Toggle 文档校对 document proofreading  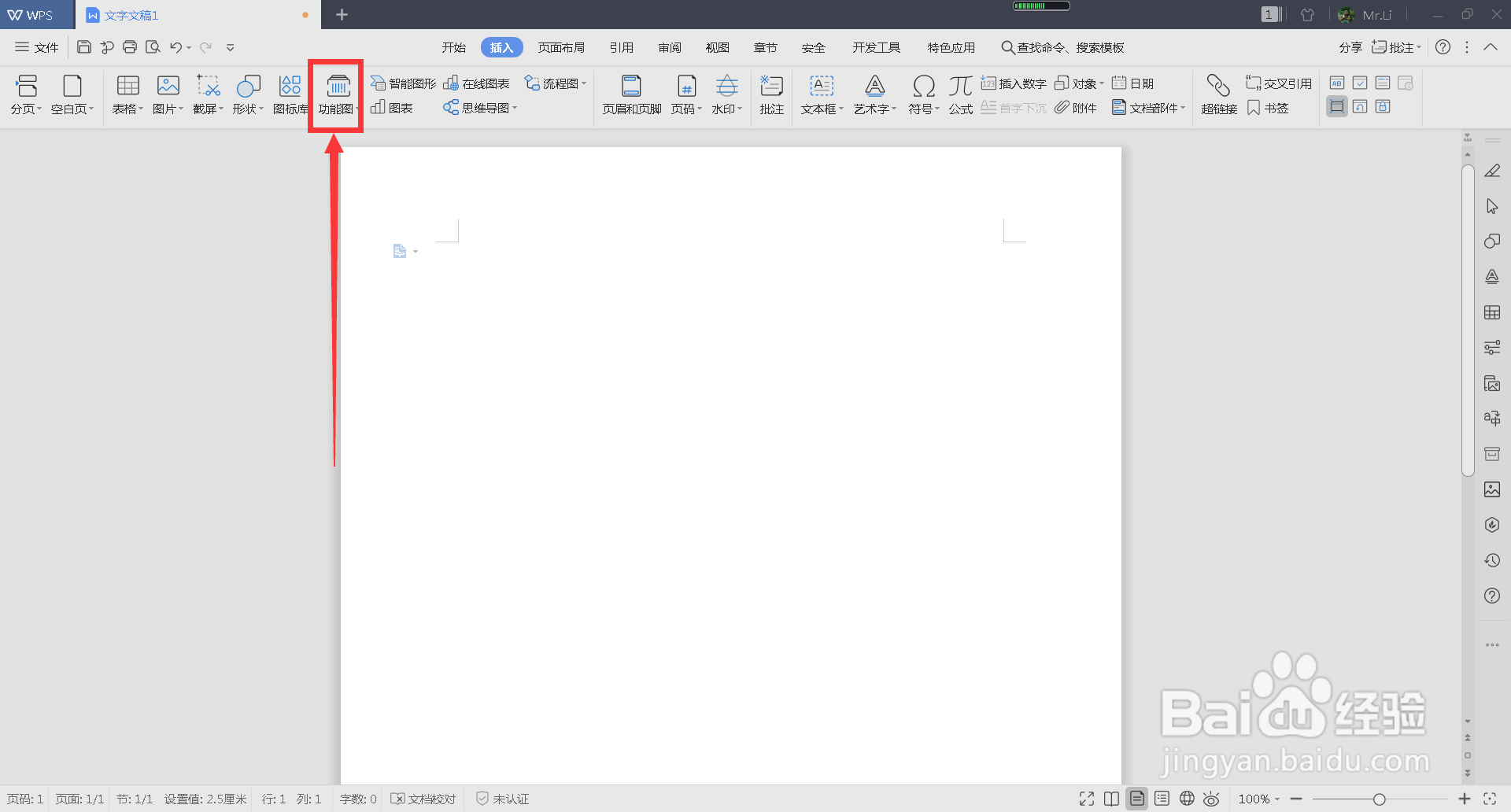click(x=423, y=799)
